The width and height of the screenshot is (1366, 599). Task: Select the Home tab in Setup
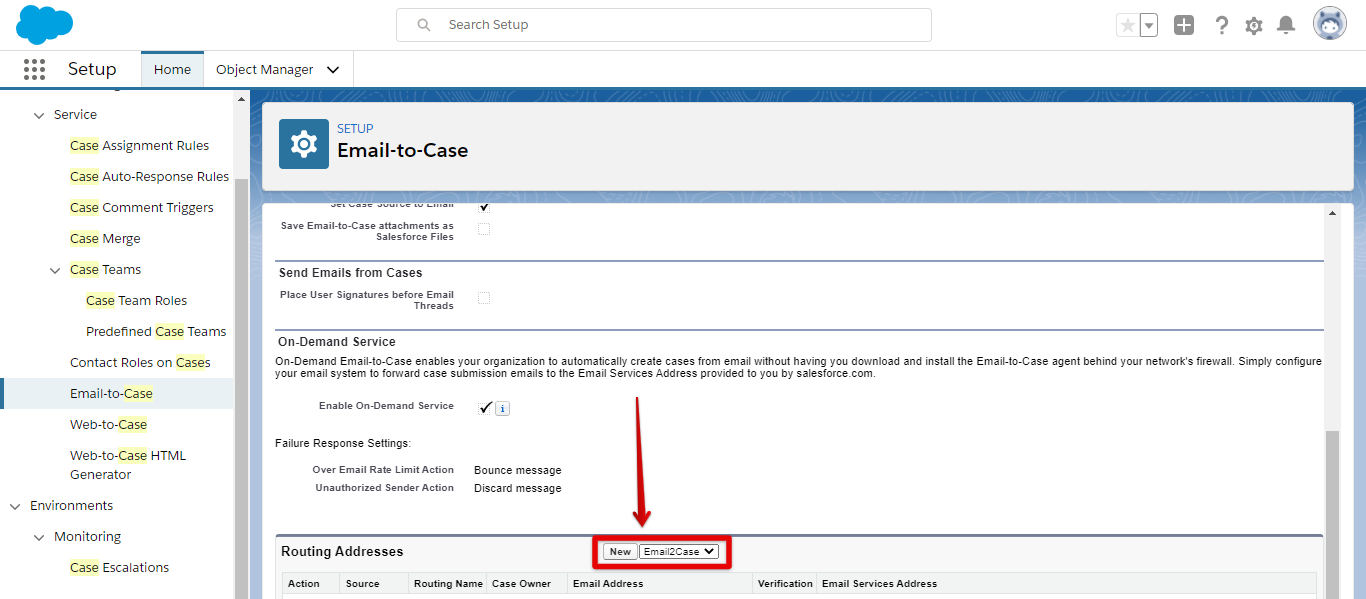pyautogui.click(x=172, y=69)
